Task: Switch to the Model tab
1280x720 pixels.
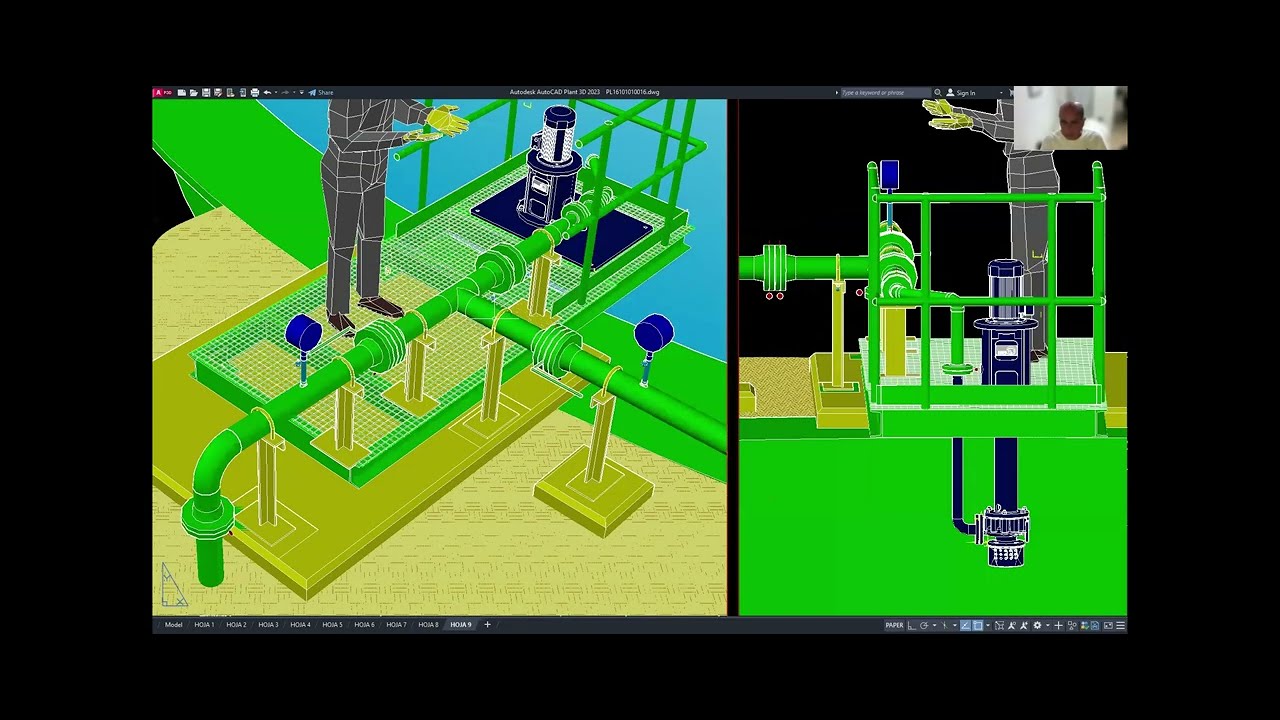Action: point(174,625)
